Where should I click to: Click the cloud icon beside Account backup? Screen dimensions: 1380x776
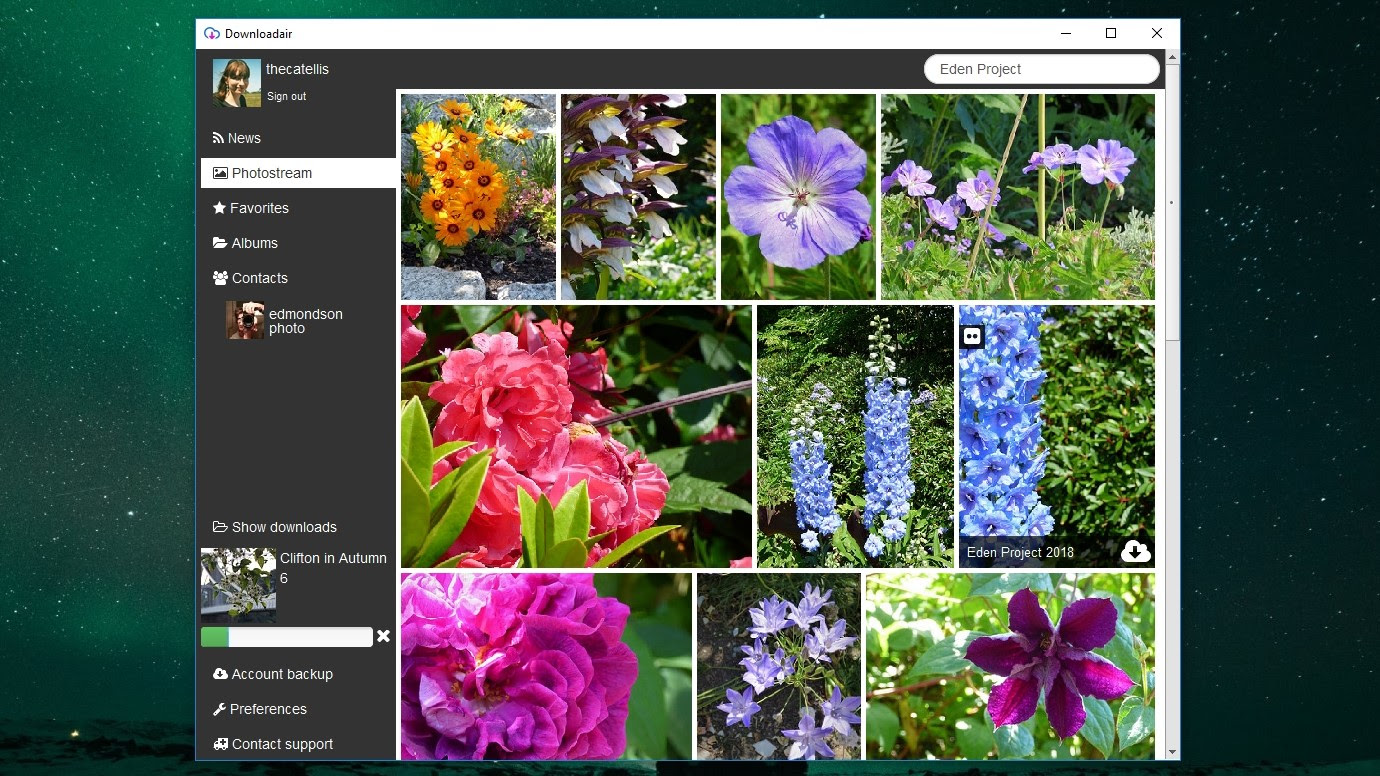(220, 674)
